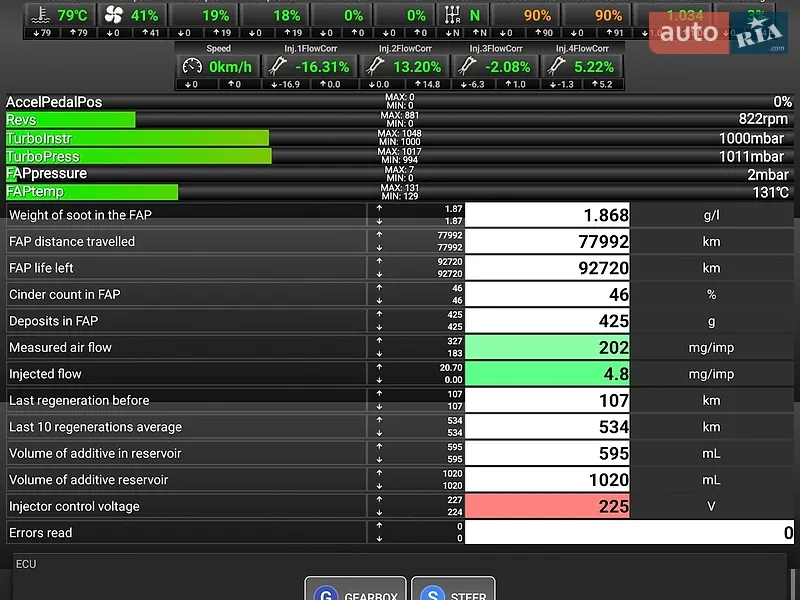
Task: Select the 'Injected flow' label
Action: pos(45,374)
